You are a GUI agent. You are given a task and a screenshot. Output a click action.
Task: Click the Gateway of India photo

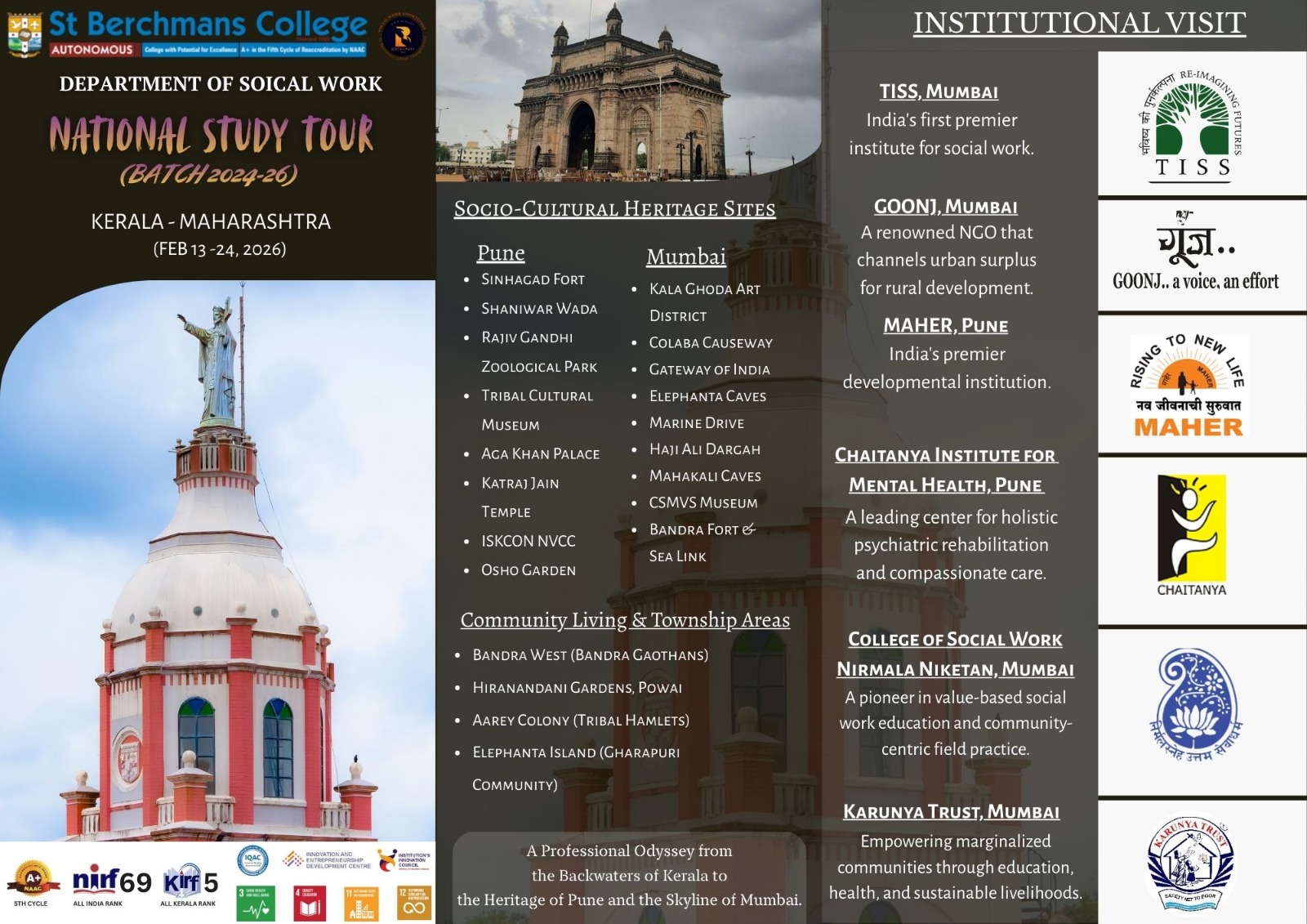[628, 90]
